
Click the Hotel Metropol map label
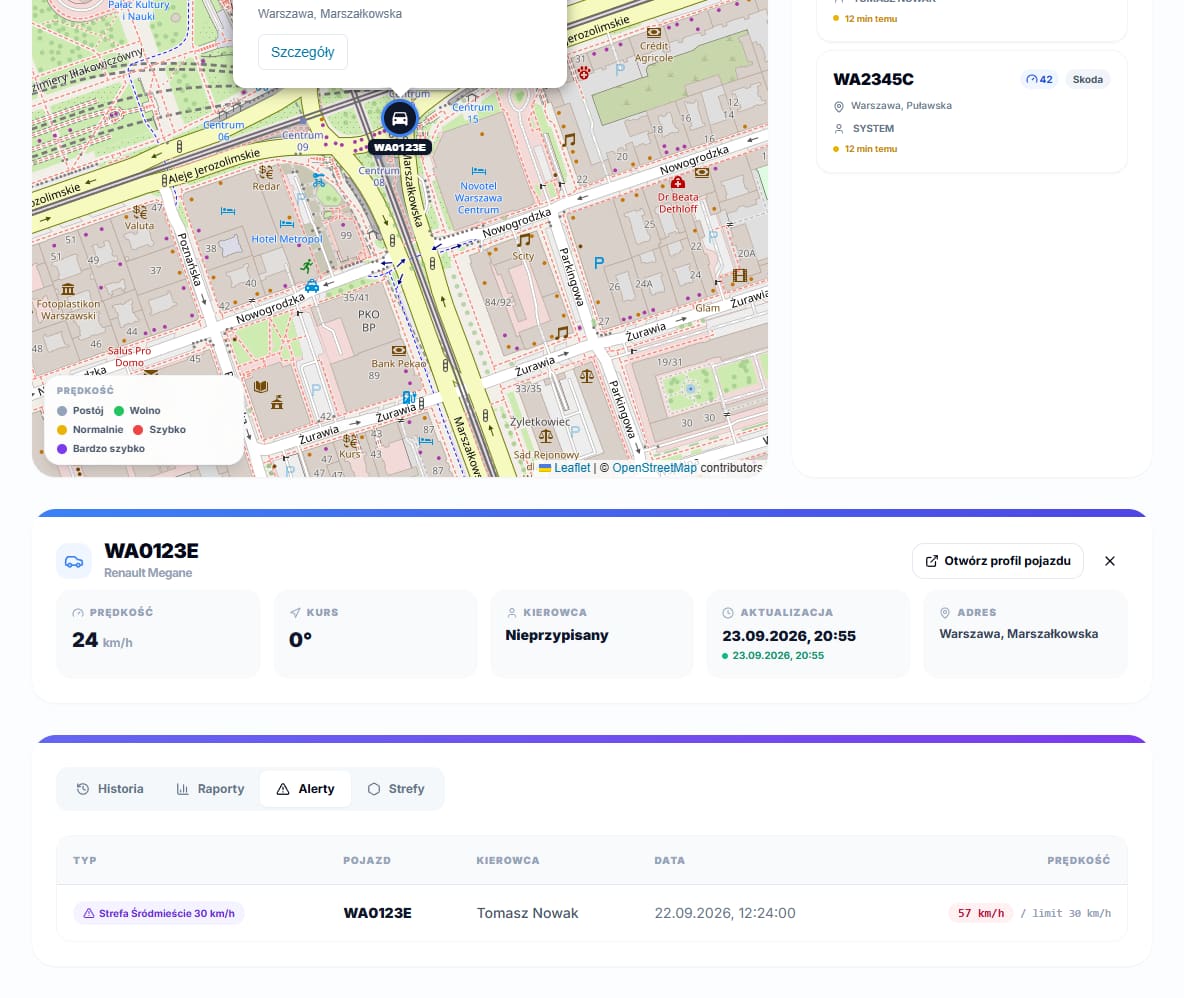(287, 239)
